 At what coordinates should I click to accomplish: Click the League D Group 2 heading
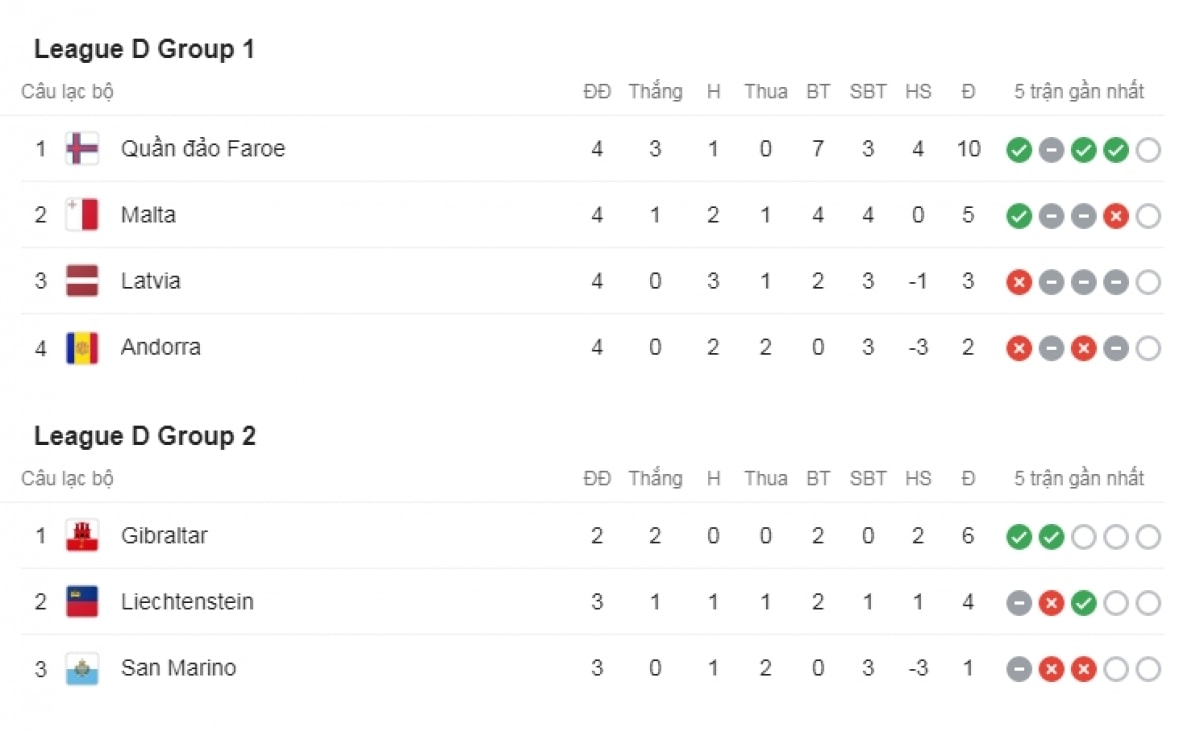[145, 436]
